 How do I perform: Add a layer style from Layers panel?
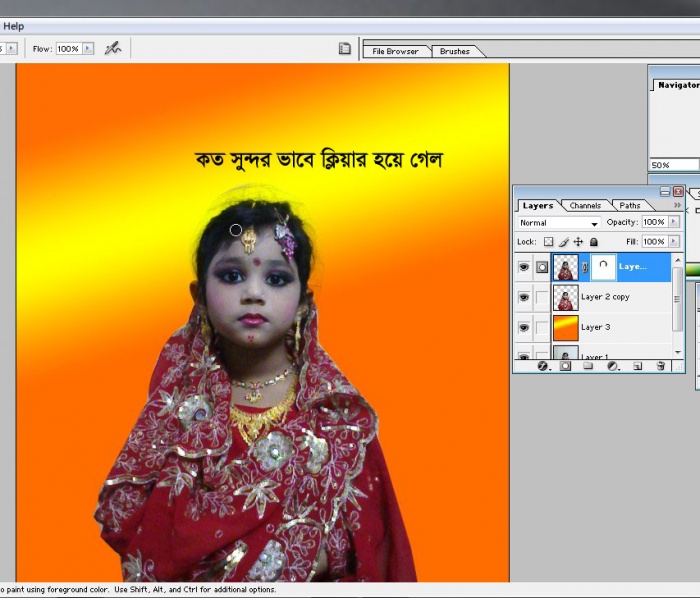pyautogui.click(x=542, y=366)
